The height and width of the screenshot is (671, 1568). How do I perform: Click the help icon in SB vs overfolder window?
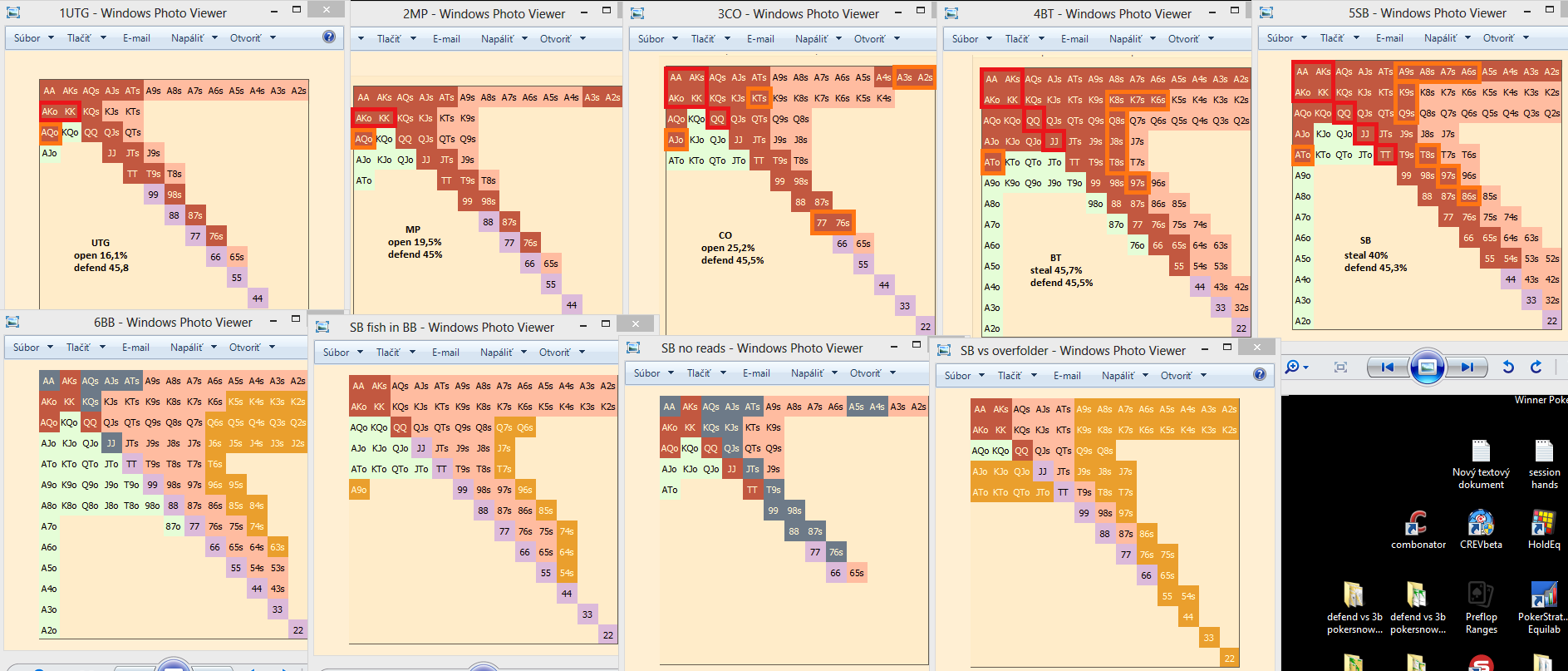[1260, 374]
